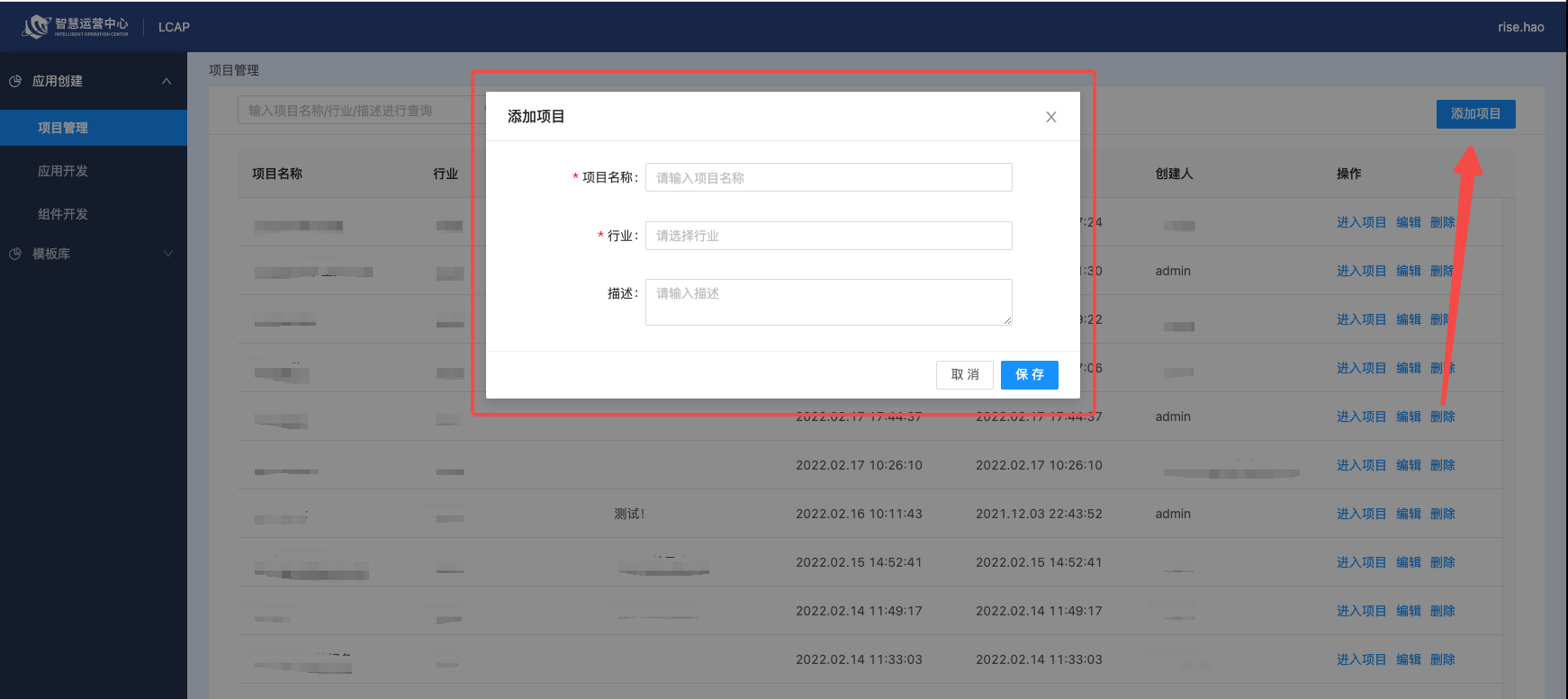Click 删除 for the 测试! row
This screenshot has height=699, width=1568.
(1443, 514)
